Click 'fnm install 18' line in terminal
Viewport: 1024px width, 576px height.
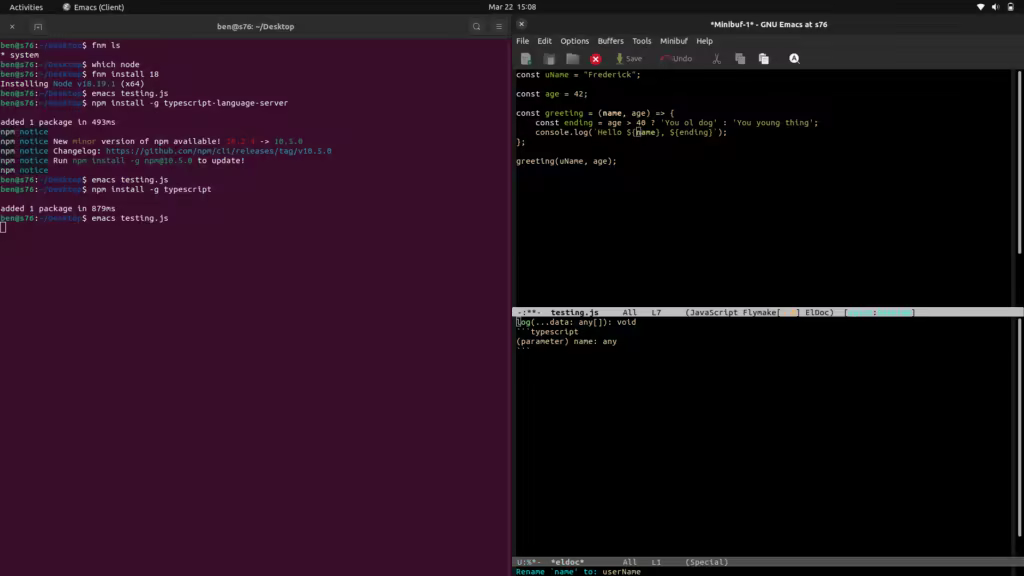[x=125, y=74]
